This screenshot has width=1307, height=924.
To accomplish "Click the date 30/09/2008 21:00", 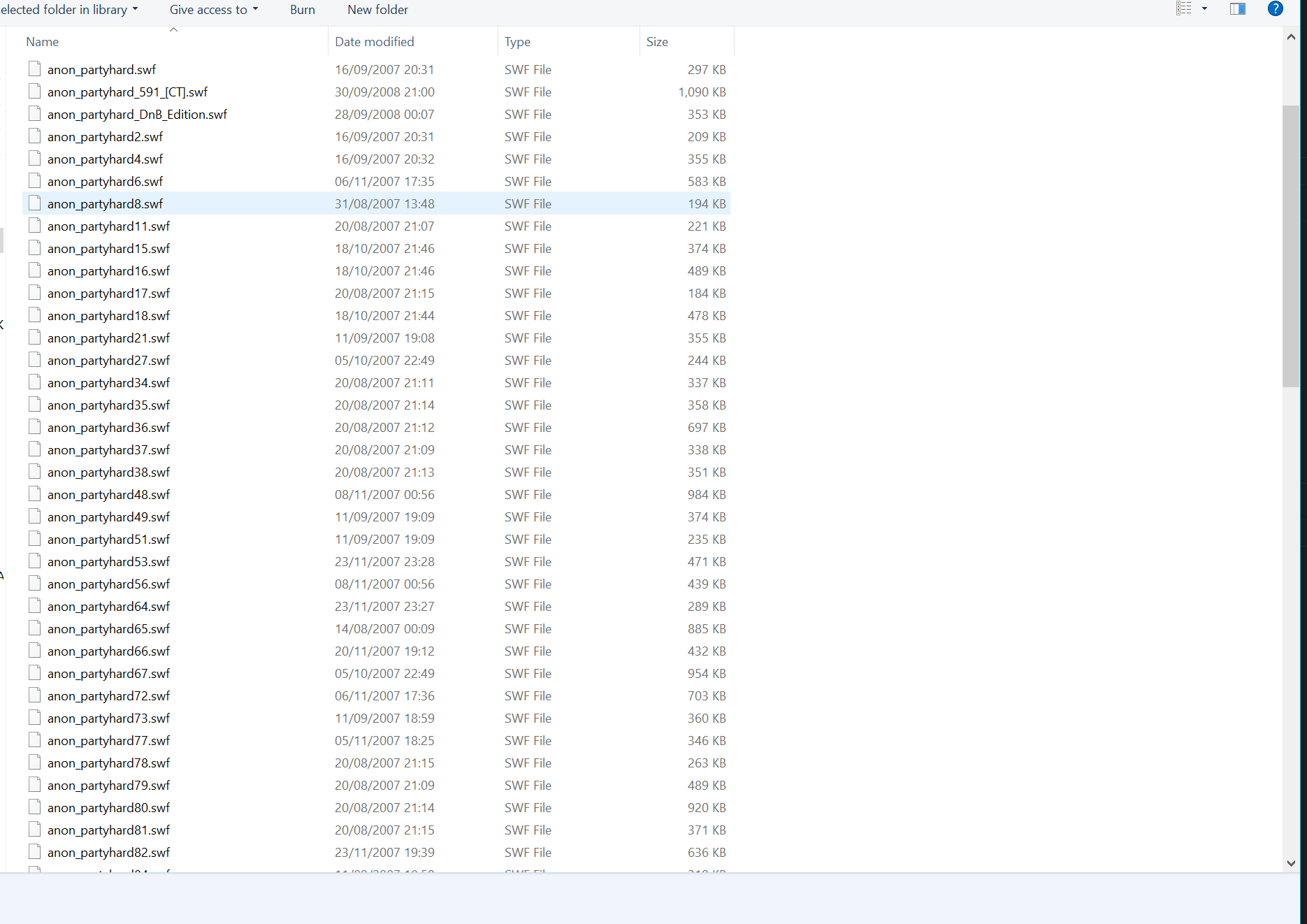I will tap(384, 92).
